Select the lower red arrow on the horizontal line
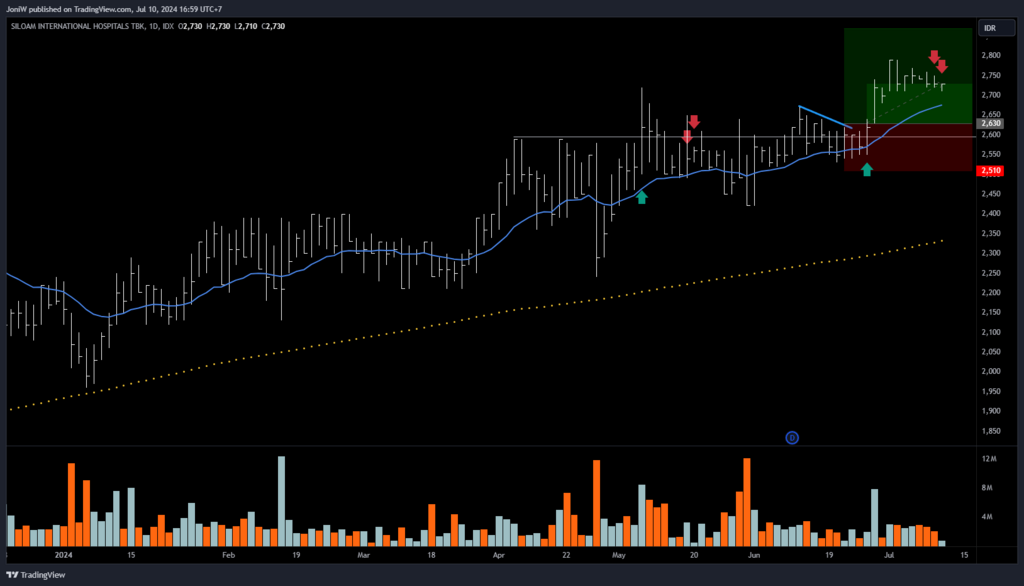Viewport: 1024px width, 586px height. pyautogui.click(x=687, y=136)
